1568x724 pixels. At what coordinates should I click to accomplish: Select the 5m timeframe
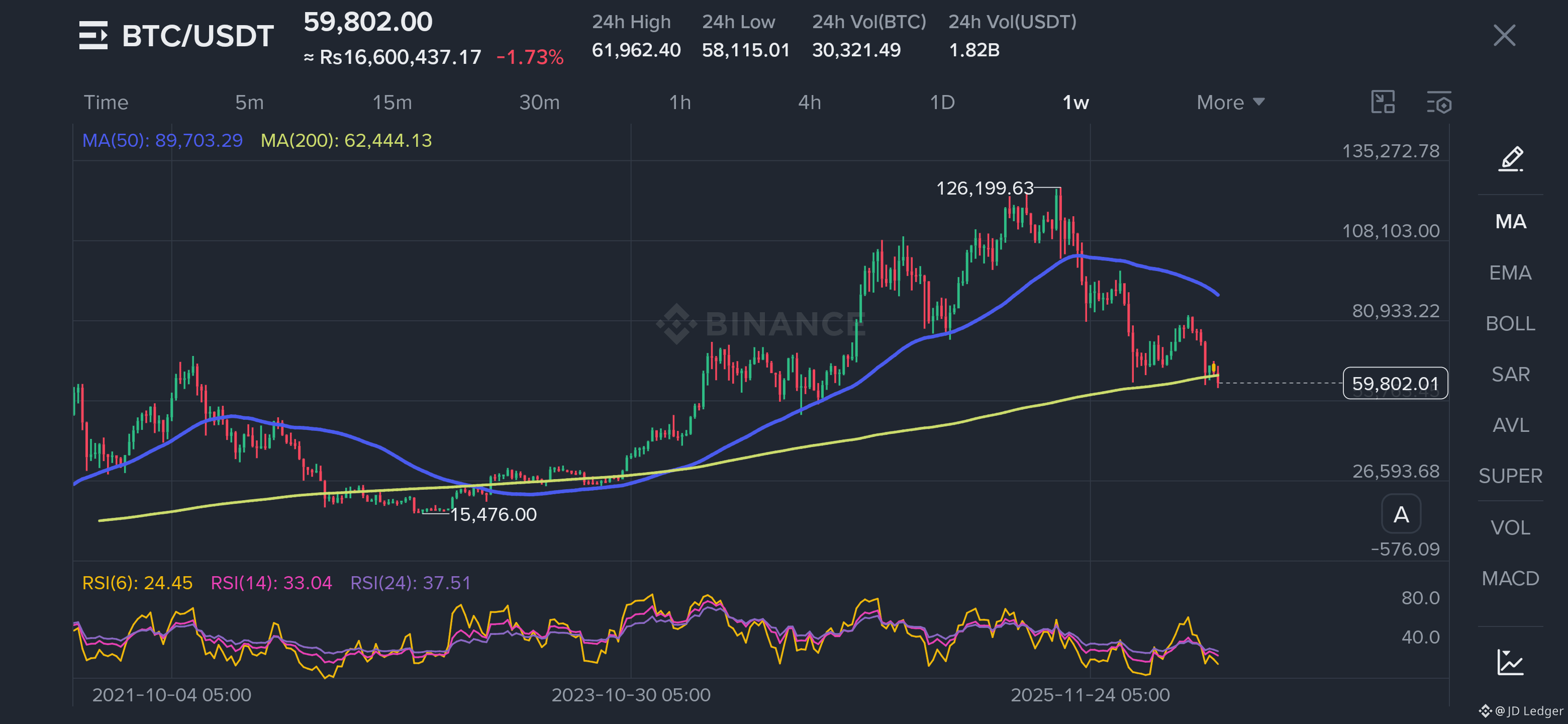click(250, 102)
